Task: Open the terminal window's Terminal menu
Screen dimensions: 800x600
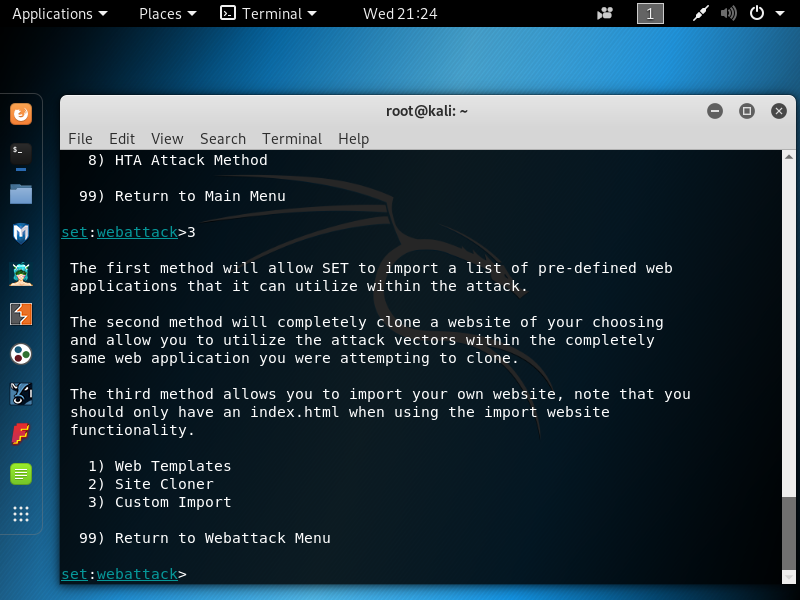Action: point(292,139)
